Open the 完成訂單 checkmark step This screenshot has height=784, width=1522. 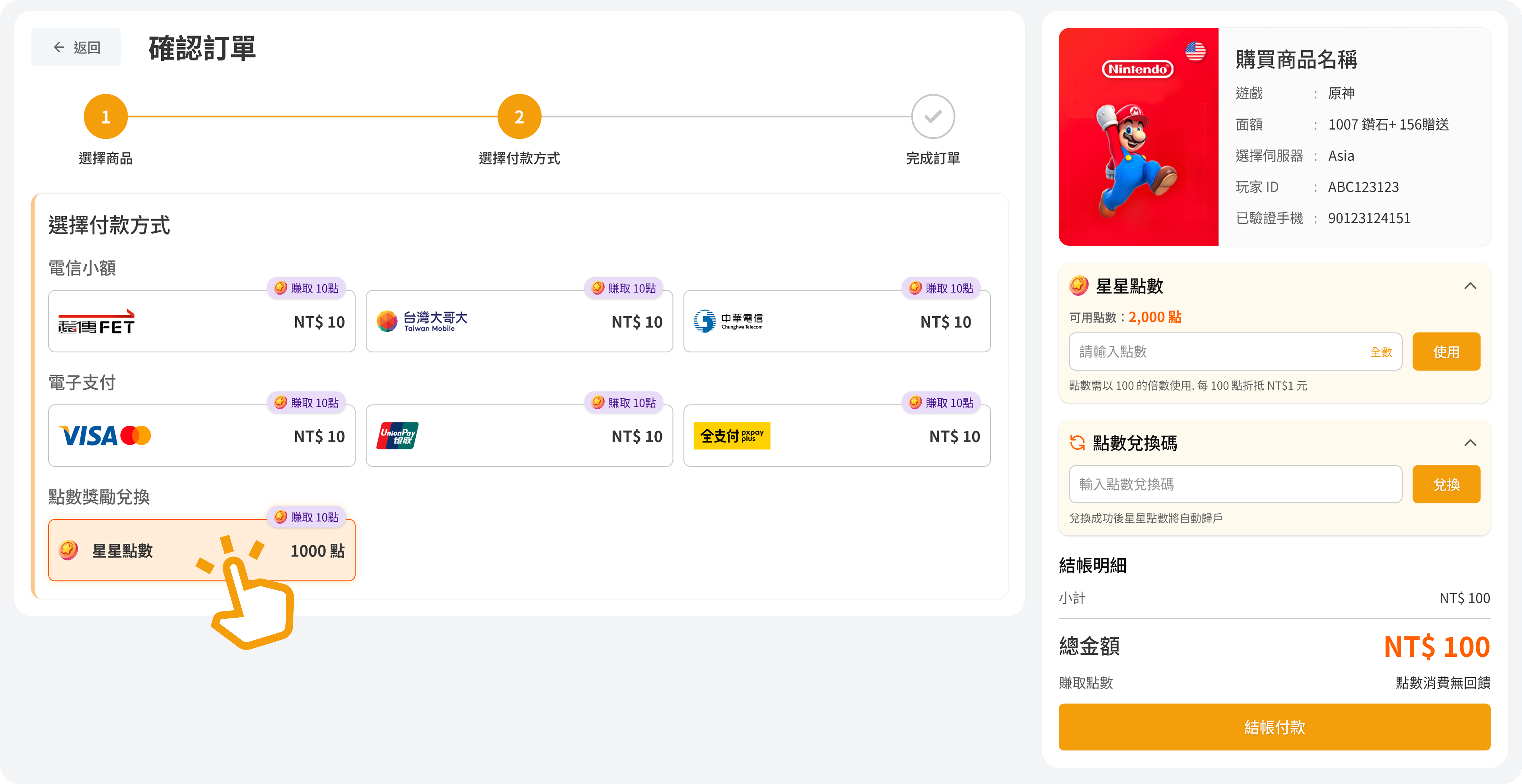[x=933, y=117]
